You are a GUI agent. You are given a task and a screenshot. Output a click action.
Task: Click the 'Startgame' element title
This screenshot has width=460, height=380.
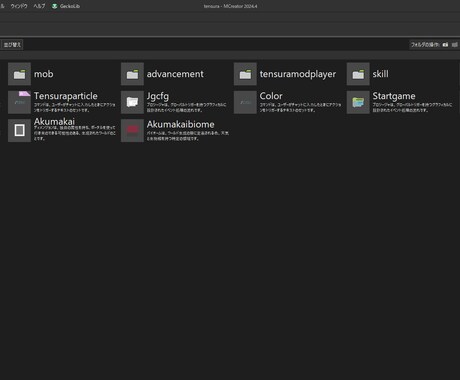point(394,96)
